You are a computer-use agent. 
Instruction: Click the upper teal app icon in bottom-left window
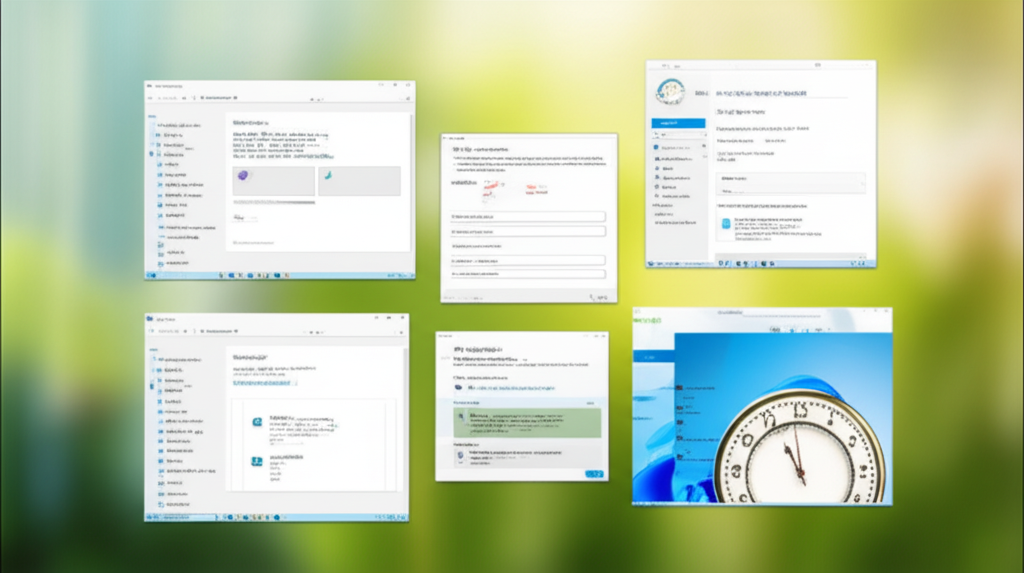(x=257, y=423)
